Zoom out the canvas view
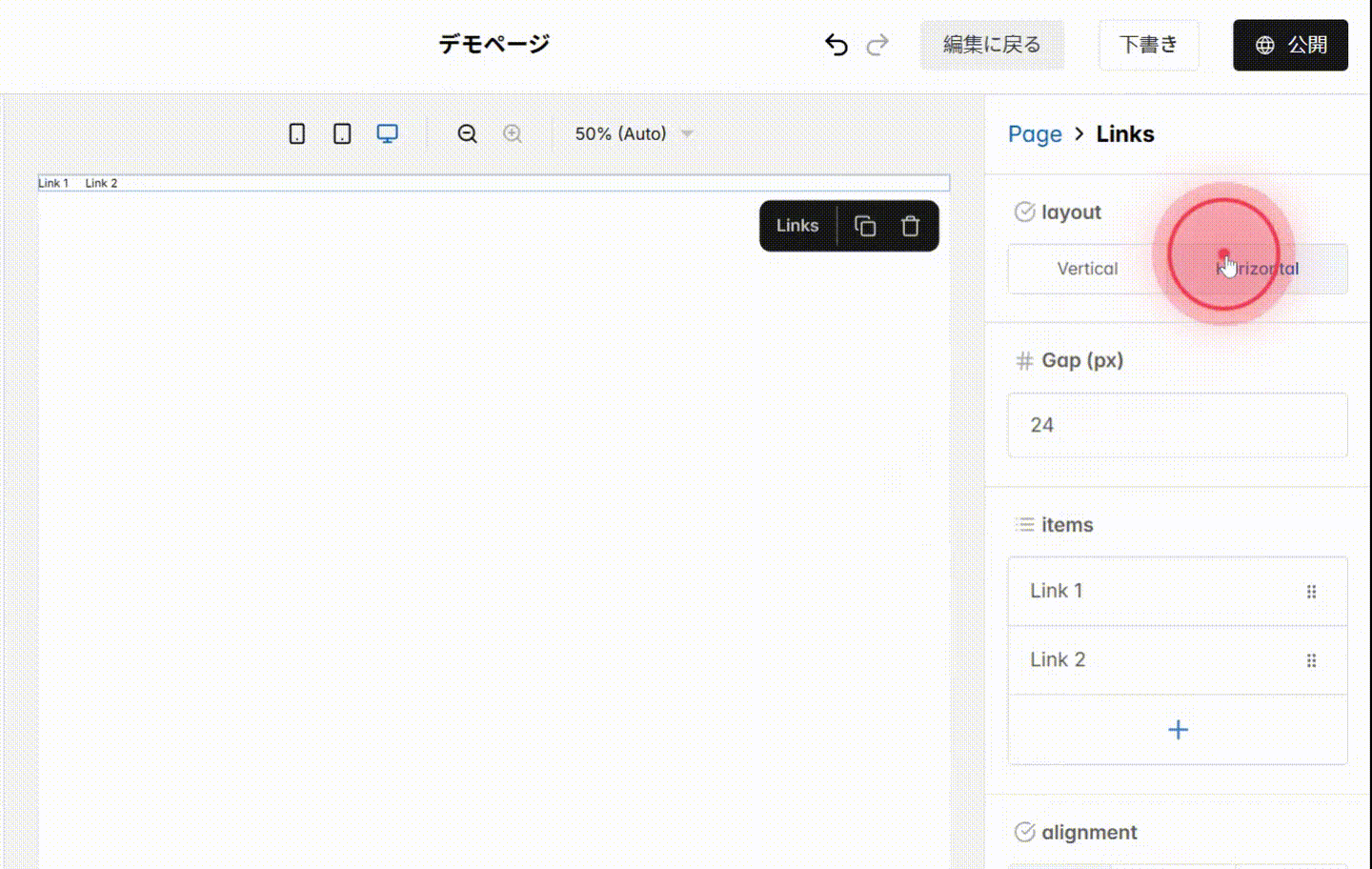Screen dimensions: 1372x869 tap(467, 133)
